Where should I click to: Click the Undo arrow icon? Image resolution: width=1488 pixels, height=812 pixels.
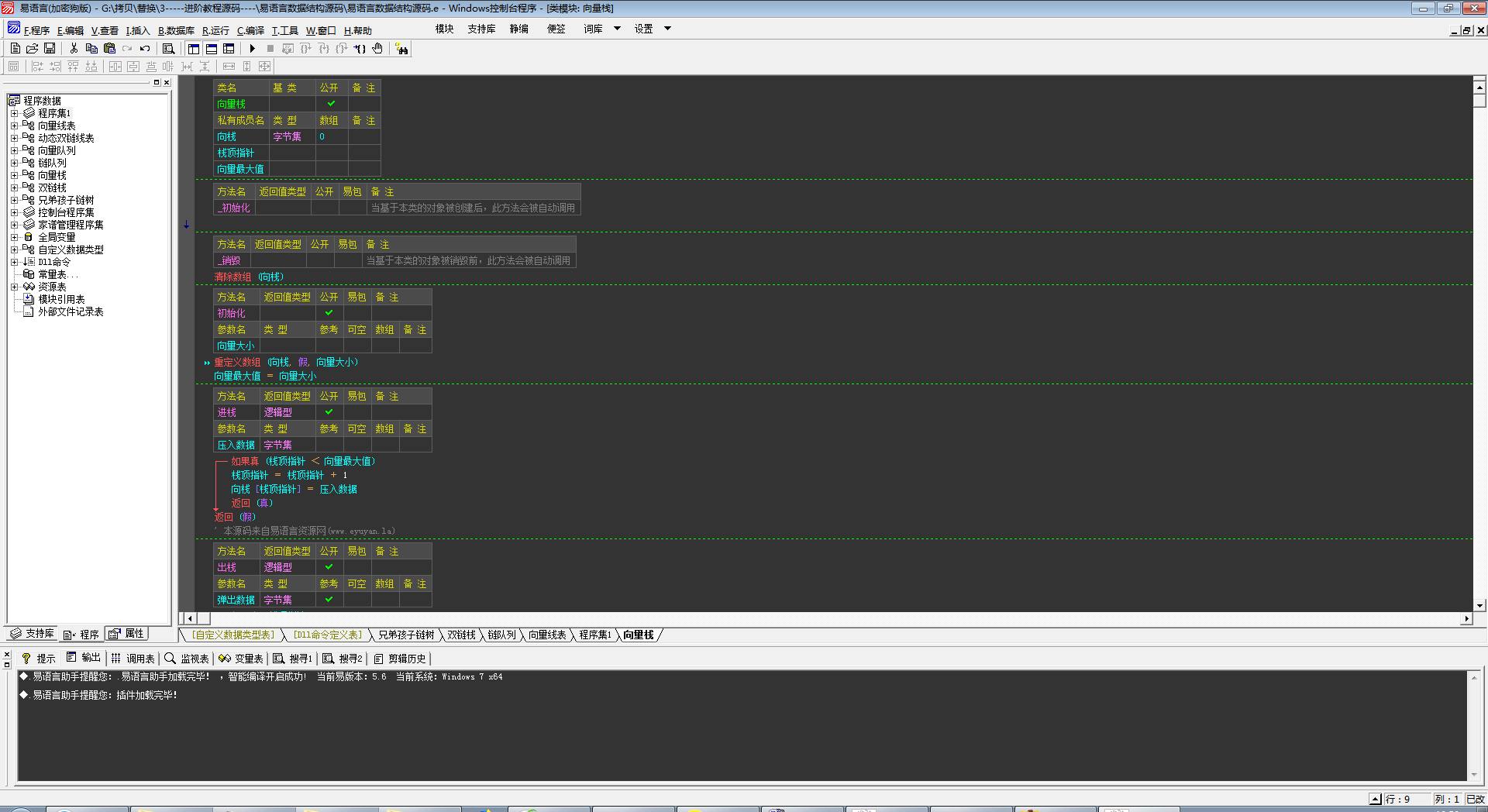[145, 49]
